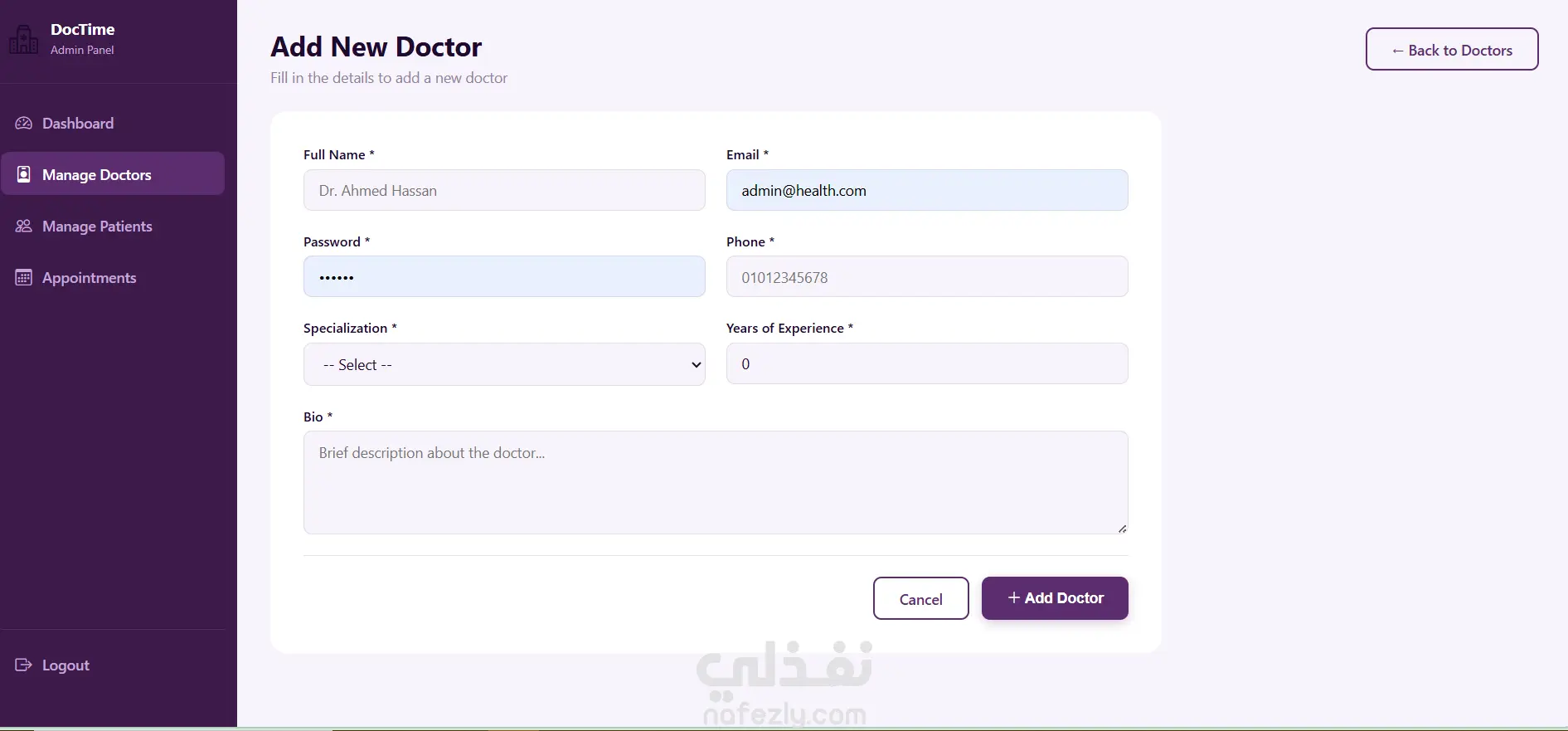Screen dimensions: 1568x731
Task: Click the Specialization dropdown chevron arrow
Action: click(697, 365)
